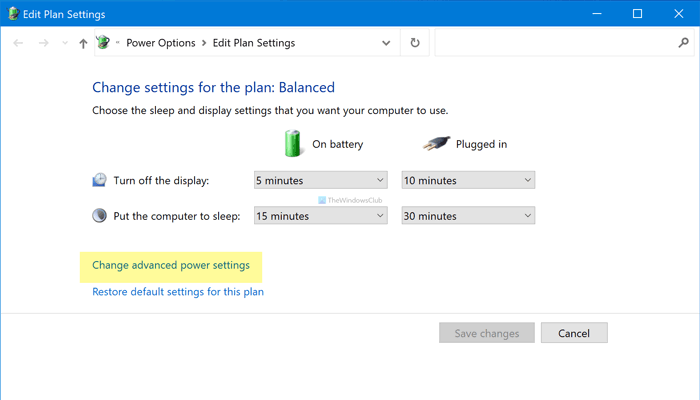Viewport: 700px width, 400px height.
Task: Click Edit Plan Settings breadcrumb
Action: point(253,44)
